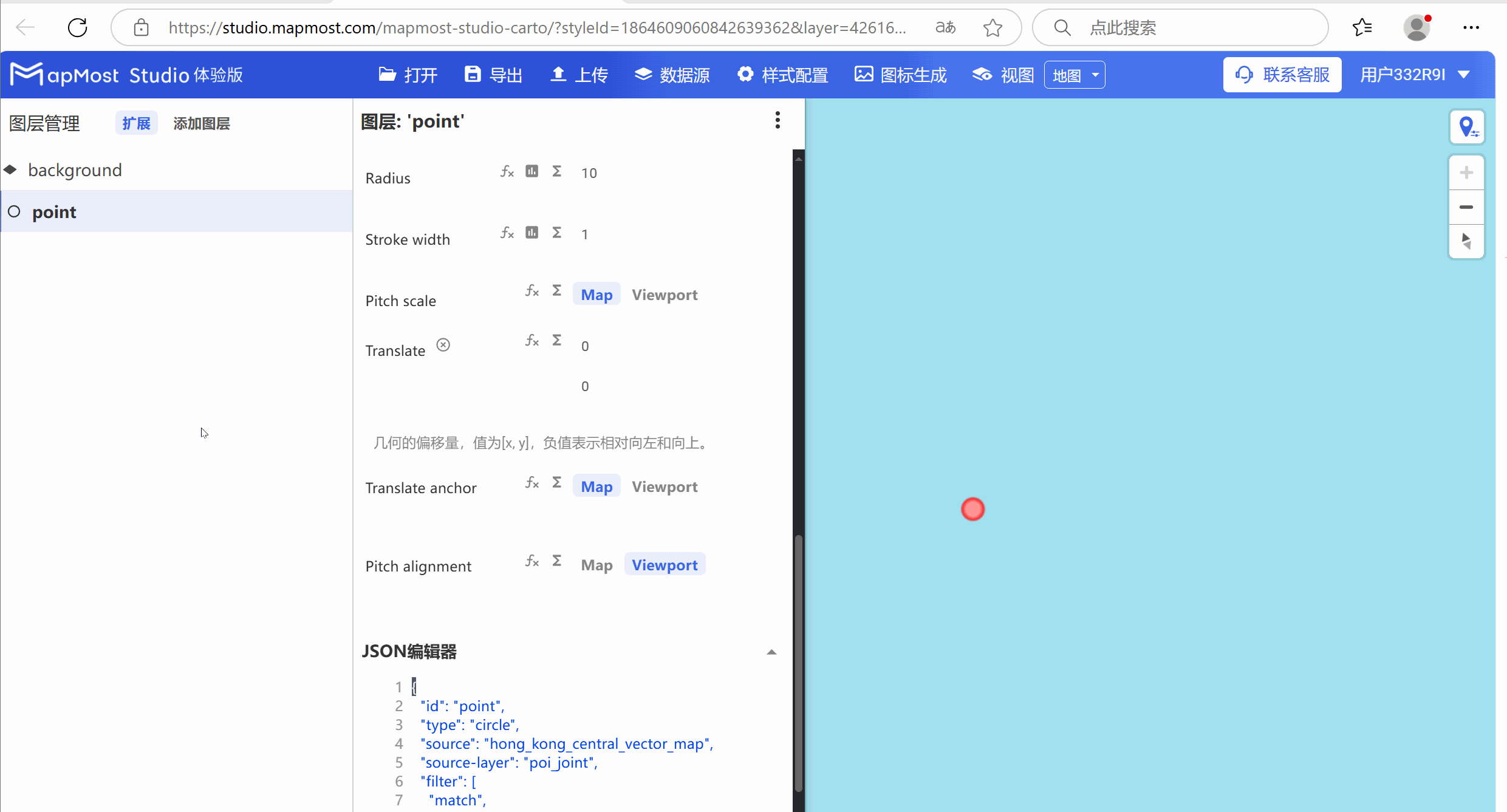Zoom out the map with minus button
The height and width of the screenshot is (812, 1507).
[x=1466, y=207]
